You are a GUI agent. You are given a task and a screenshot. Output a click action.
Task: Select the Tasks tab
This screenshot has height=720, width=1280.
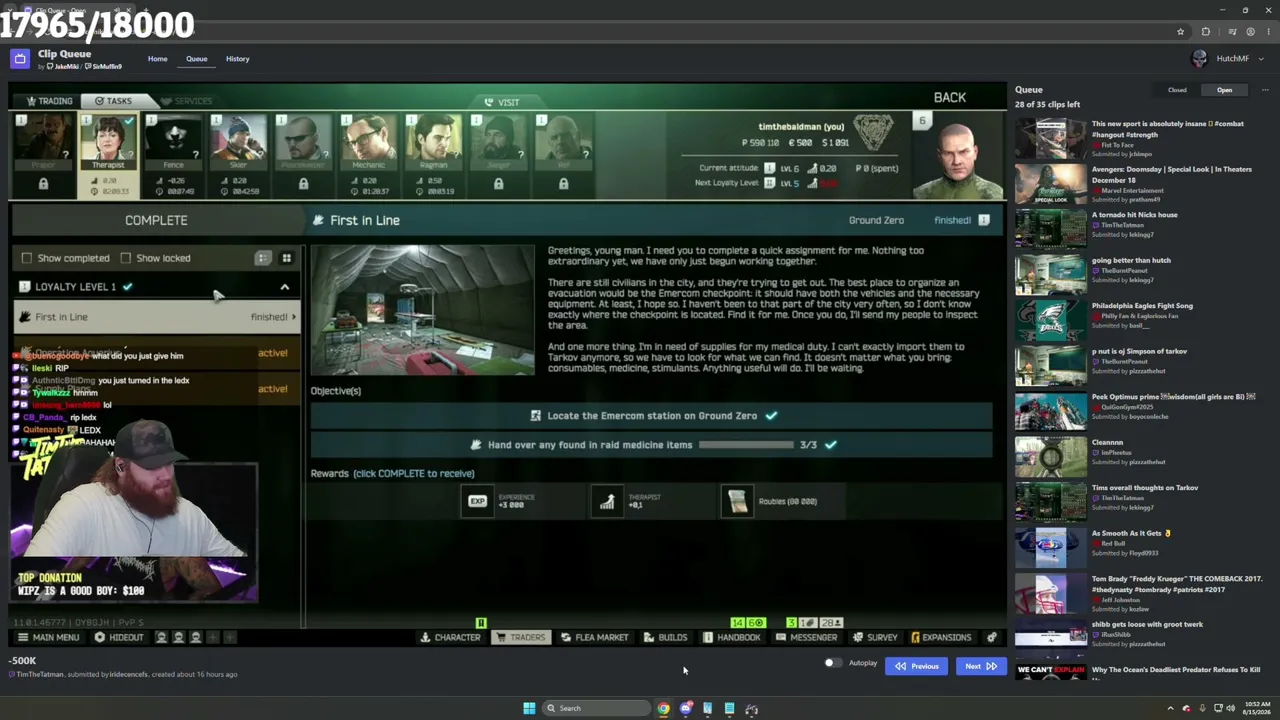click(x=114, y=101)
